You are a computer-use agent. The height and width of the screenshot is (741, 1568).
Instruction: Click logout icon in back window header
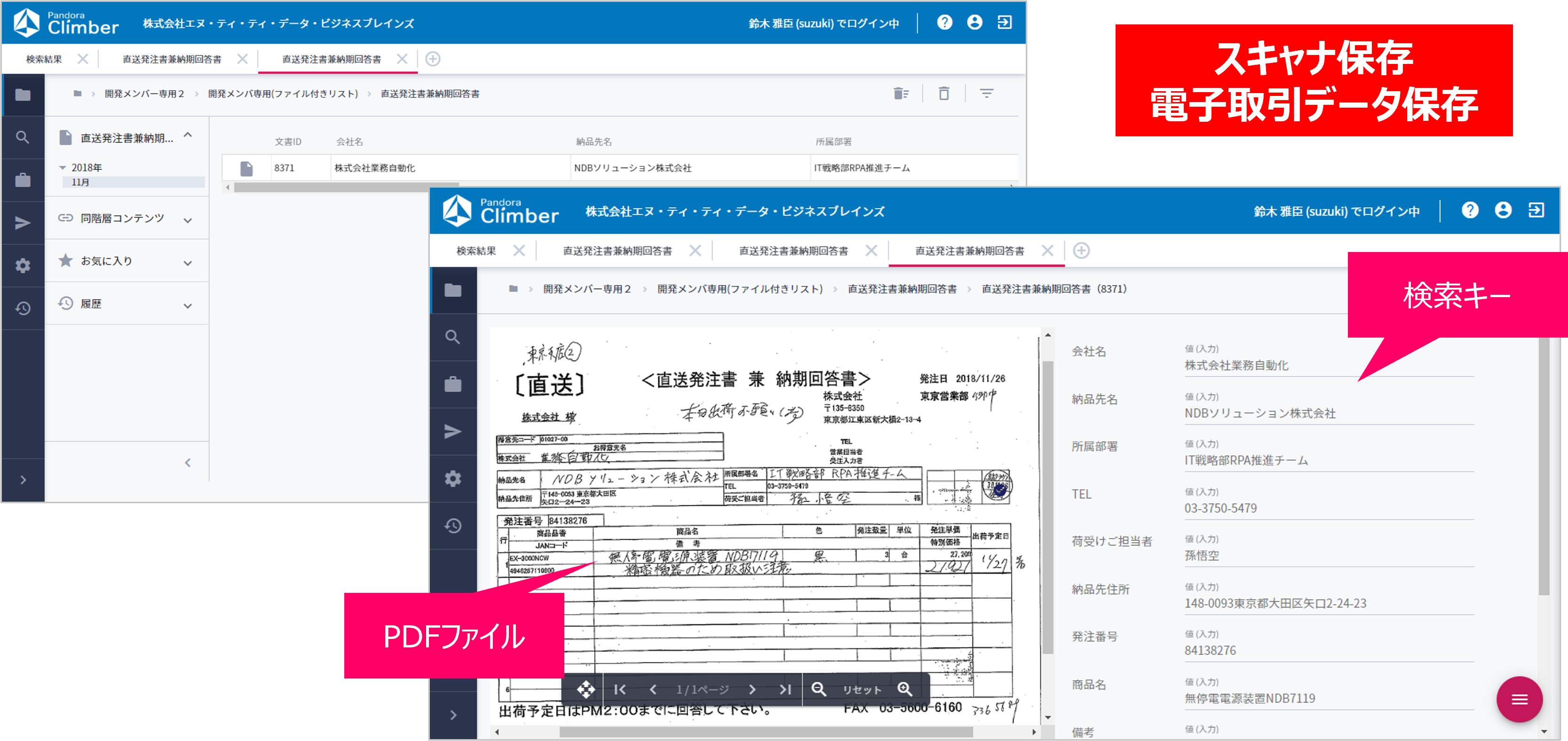(x=1005, y=23)
